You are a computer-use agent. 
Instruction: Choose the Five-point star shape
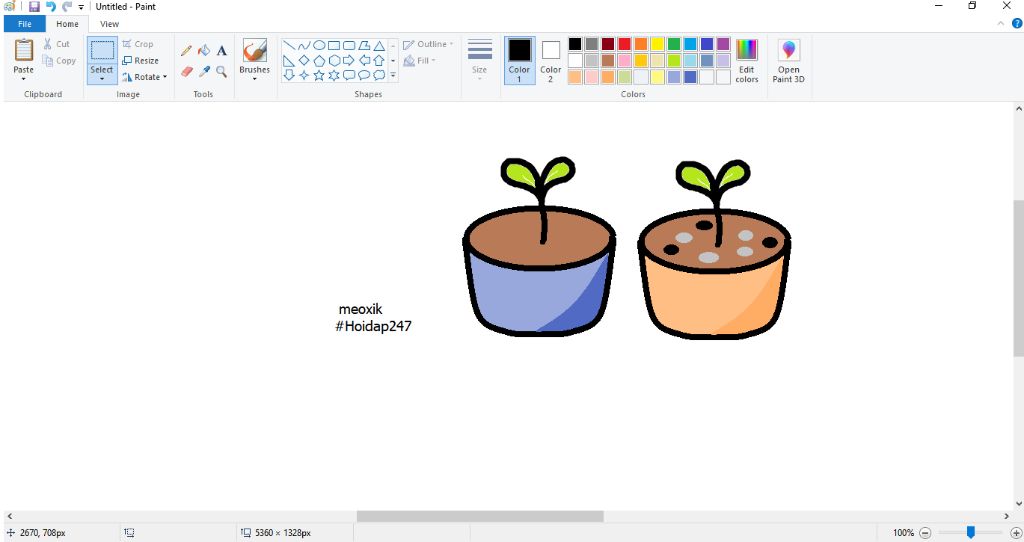[319, 75]
